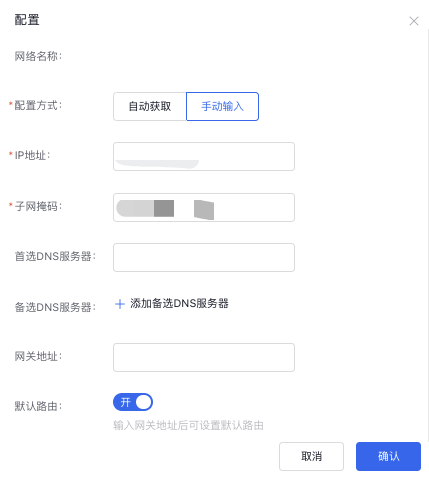Viewport: 429px width, 480px height.
Task: Focus the 子网掩码 input field
Action: click(204, 207)
